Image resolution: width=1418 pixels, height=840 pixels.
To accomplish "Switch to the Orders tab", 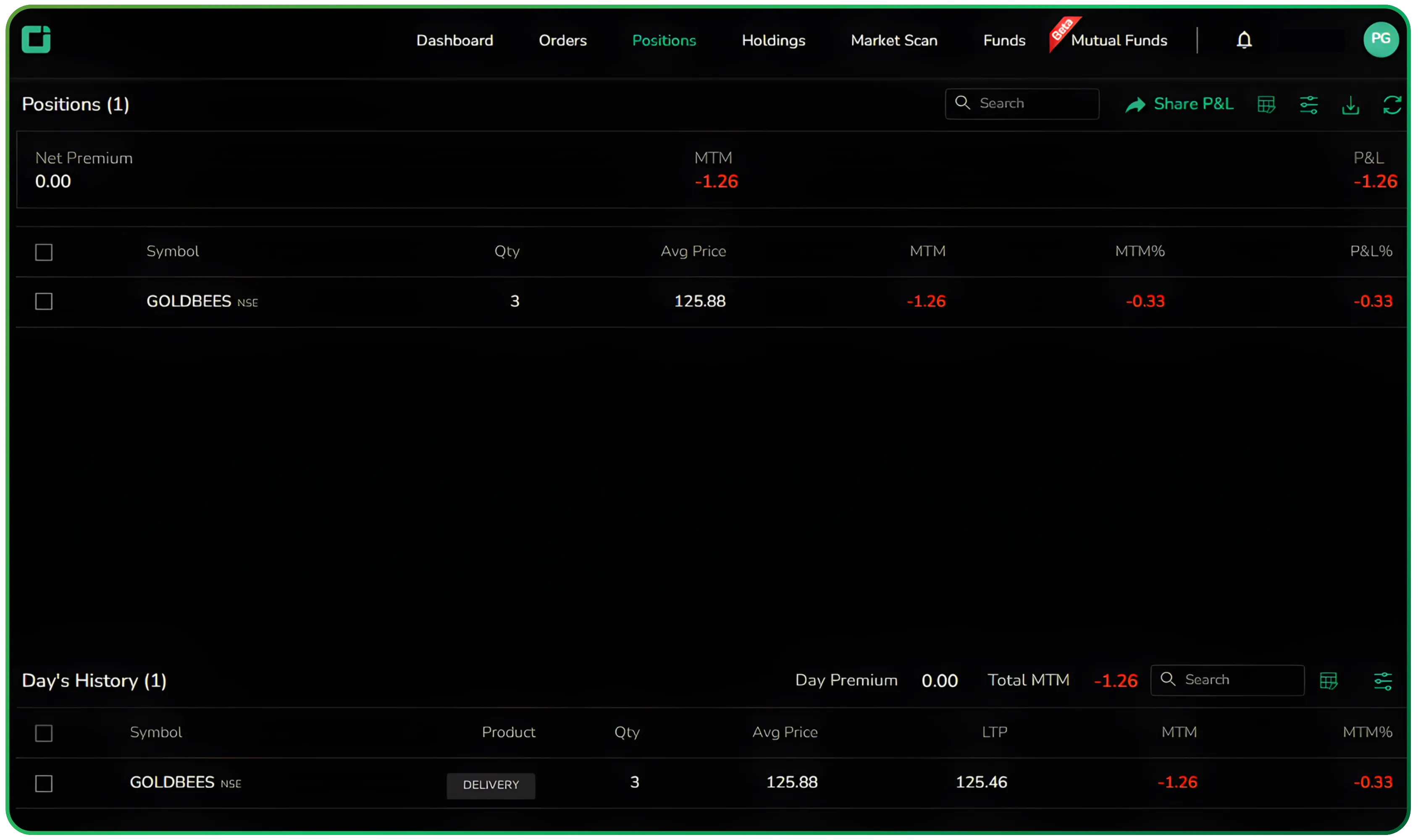I will point(563,40).
